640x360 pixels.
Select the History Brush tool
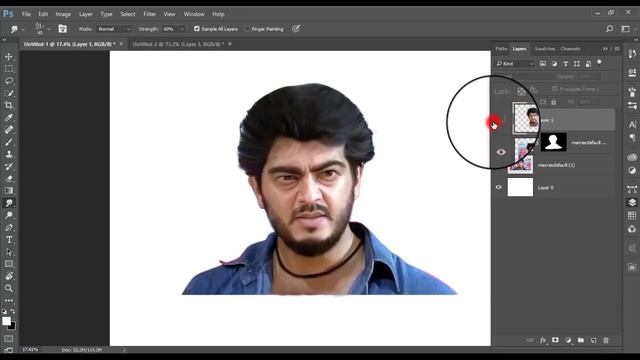[x=9, y=167]
